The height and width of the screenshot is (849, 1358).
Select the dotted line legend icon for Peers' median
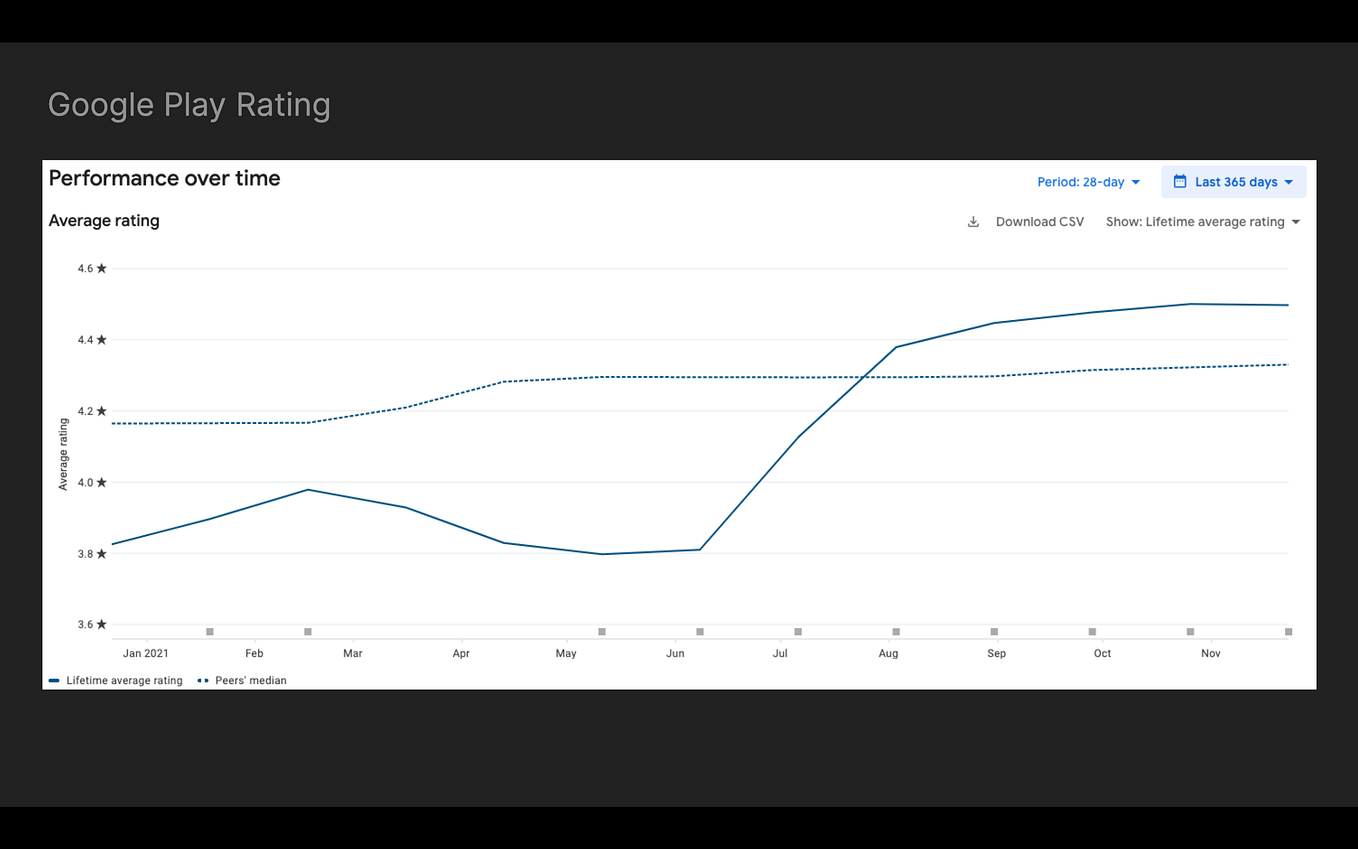coord(204,680)
